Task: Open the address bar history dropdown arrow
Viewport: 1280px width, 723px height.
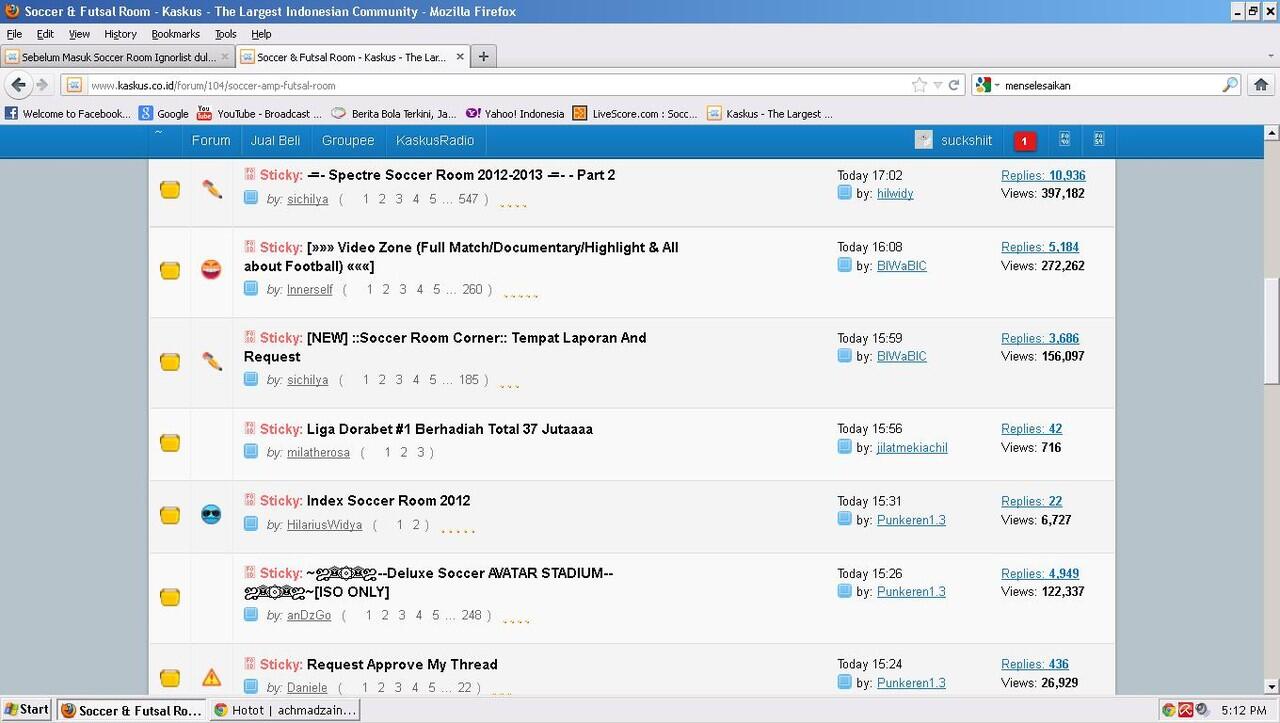Action: [x=937, y=85]
